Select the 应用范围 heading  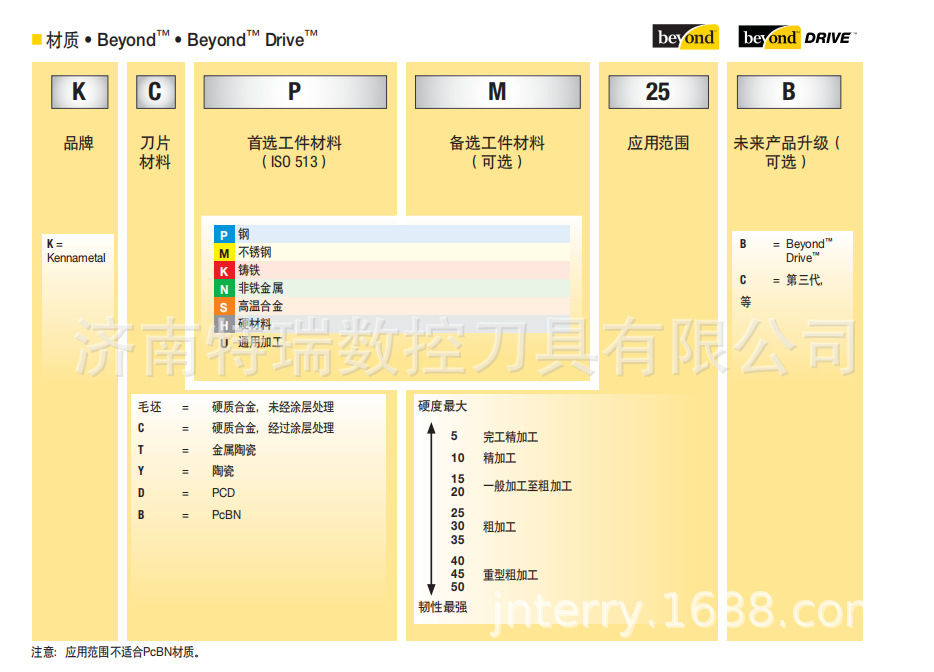(658, 143)
